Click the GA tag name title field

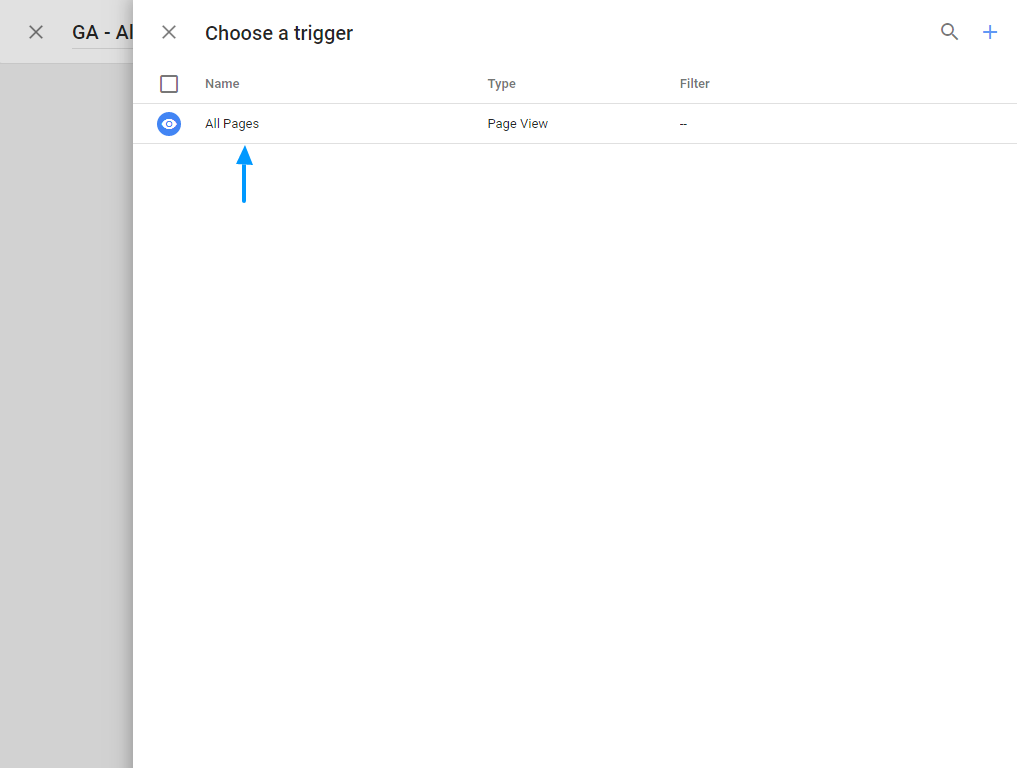102,33
